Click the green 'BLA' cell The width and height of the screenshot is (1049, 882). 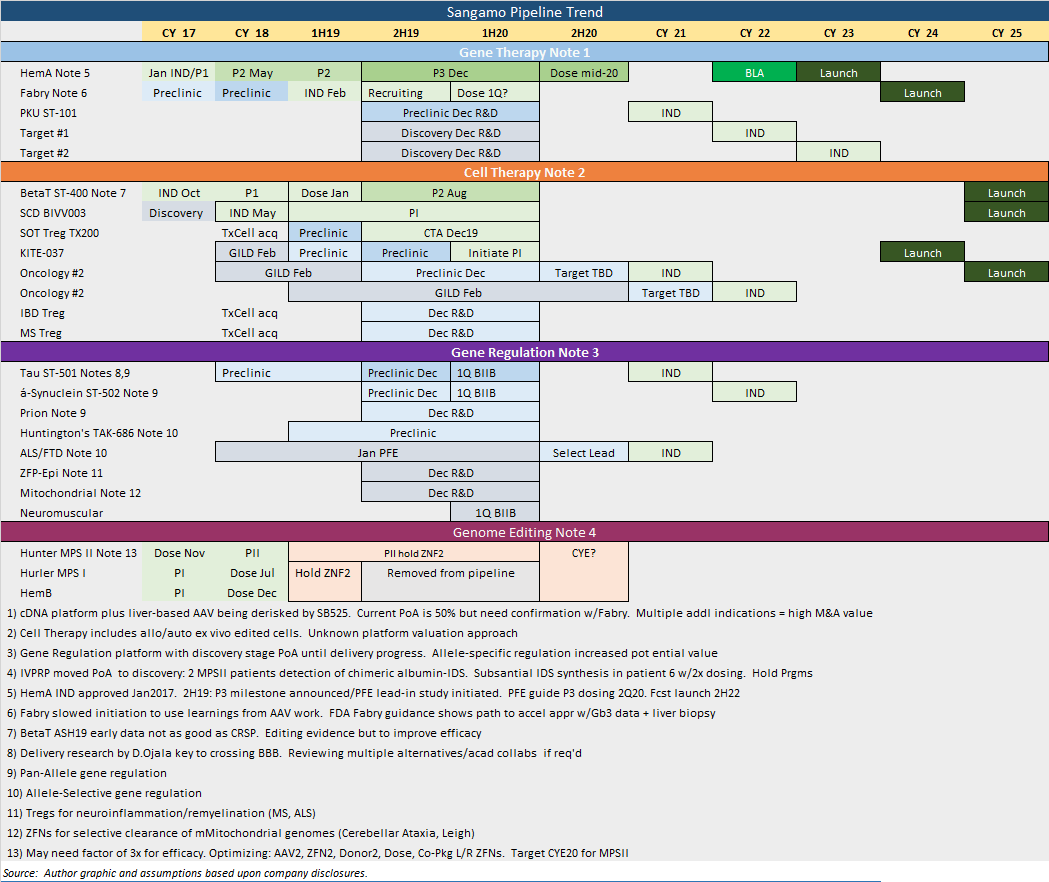click(x=755, y=73)
